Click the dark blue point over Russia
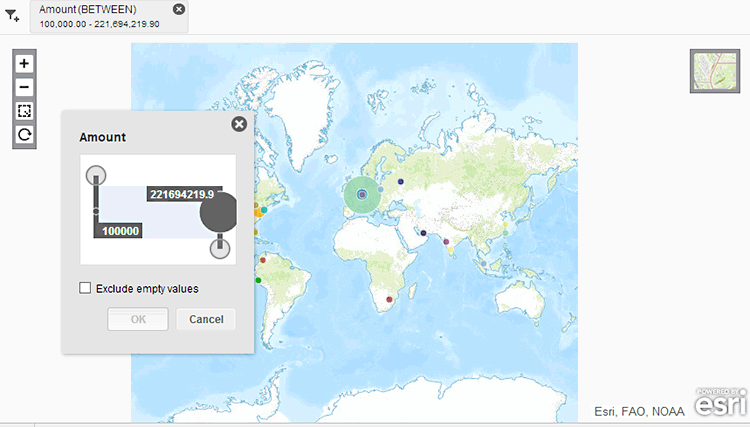750x427 pixels. (x=400, y=182)
